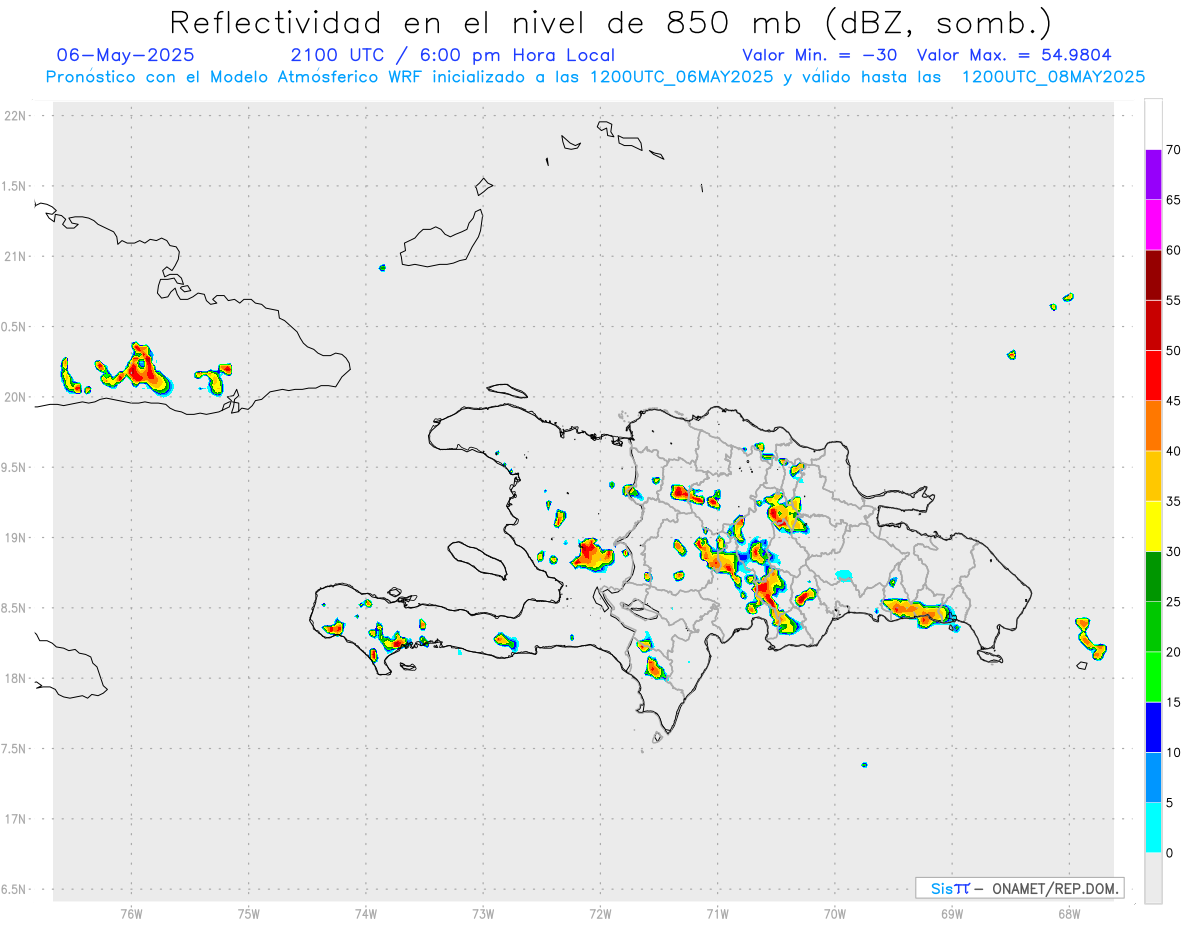Click the '10' value on the color scale
Screen dimensions: 1200x927
(1174, 753)
